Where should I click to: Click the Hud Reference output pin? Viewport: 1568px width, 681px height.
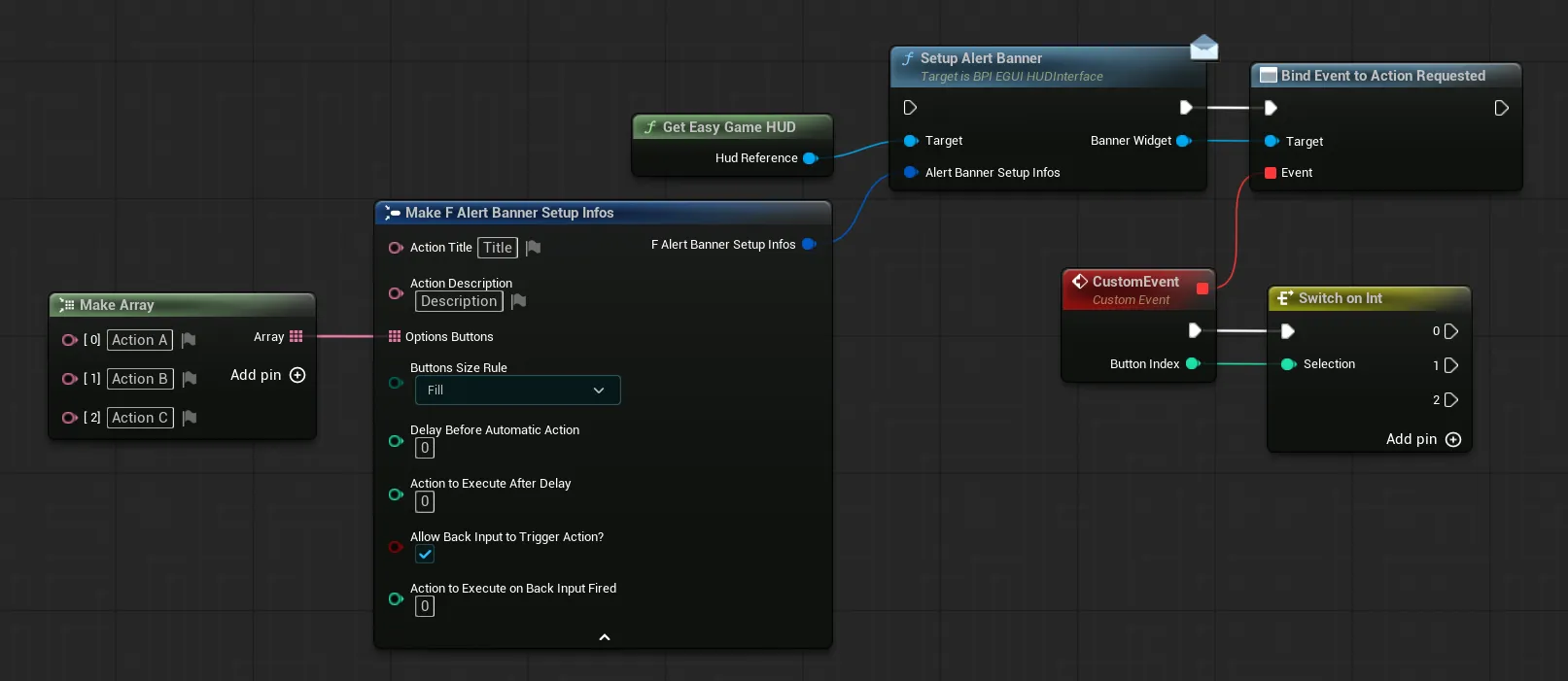tap(810, 158)
